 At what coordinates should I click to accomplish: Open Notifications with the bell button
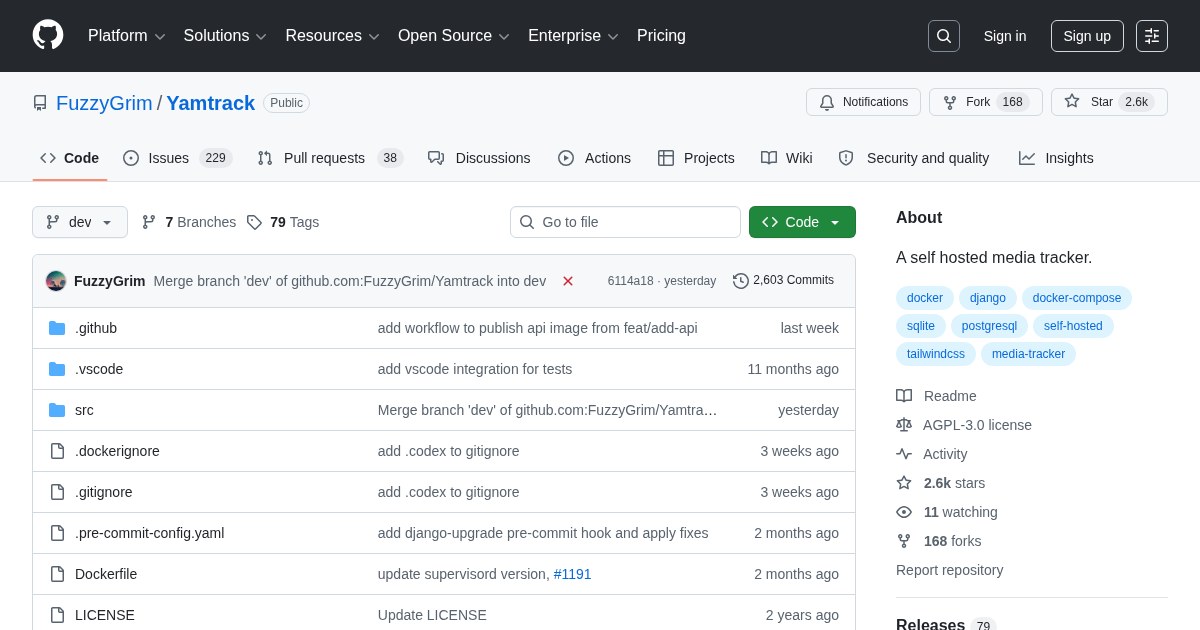(863, 102)
